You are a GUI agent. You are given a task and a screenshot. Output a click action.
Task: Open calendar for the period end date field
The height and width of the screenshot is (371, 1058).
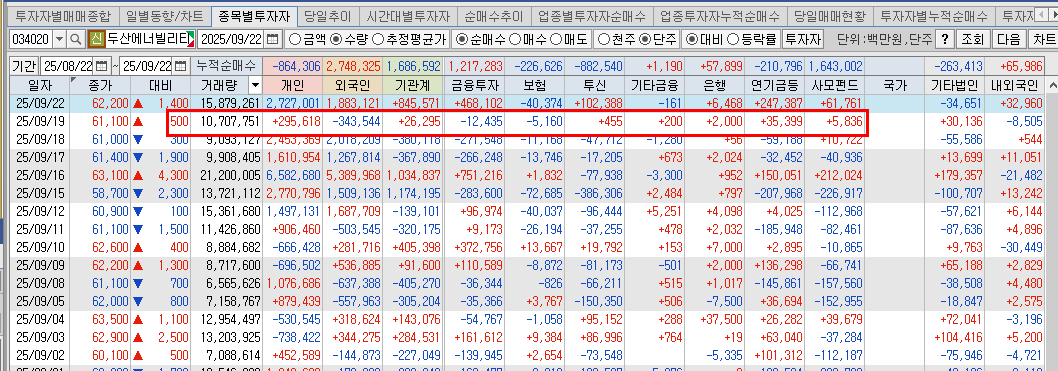click(180, 66)
